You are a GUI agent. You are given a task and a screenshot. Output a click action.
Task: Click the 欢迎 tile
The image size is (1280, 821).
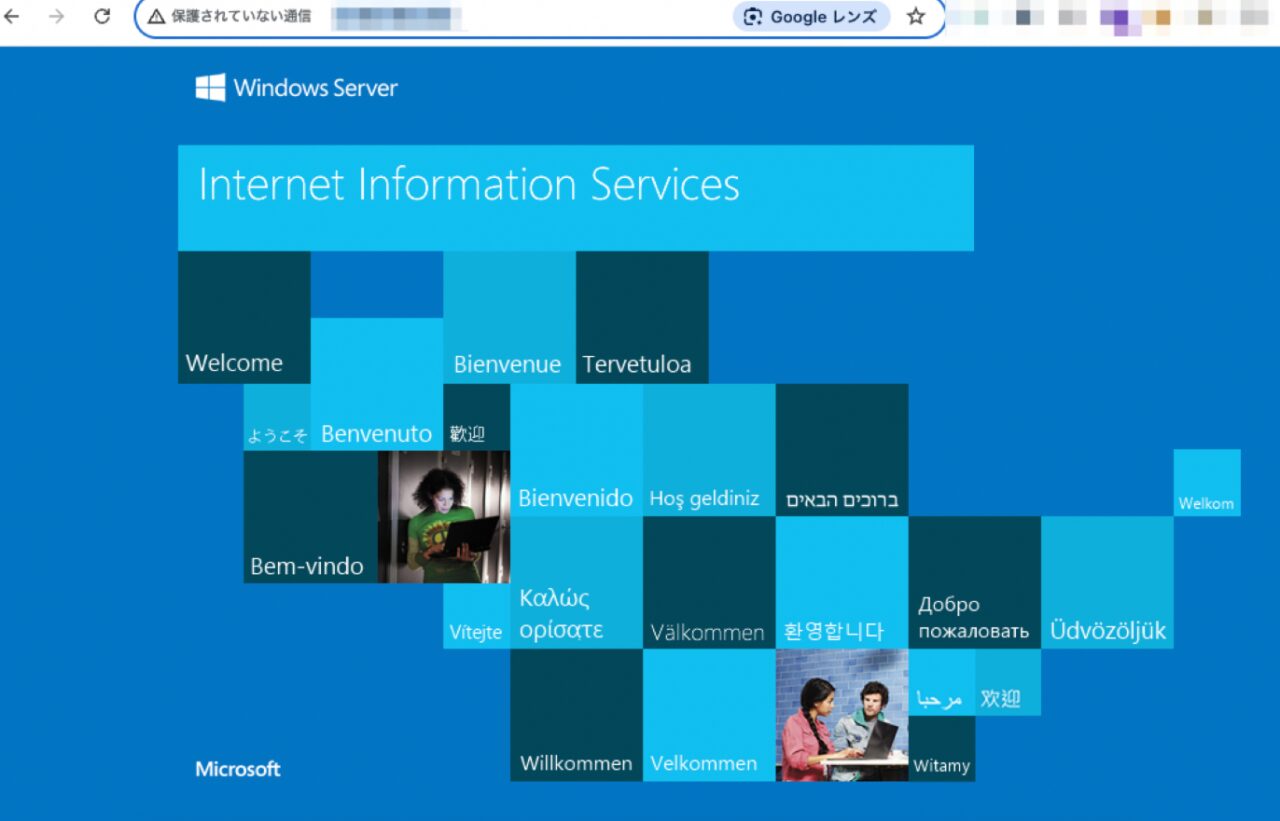(x=1008, y=683)
